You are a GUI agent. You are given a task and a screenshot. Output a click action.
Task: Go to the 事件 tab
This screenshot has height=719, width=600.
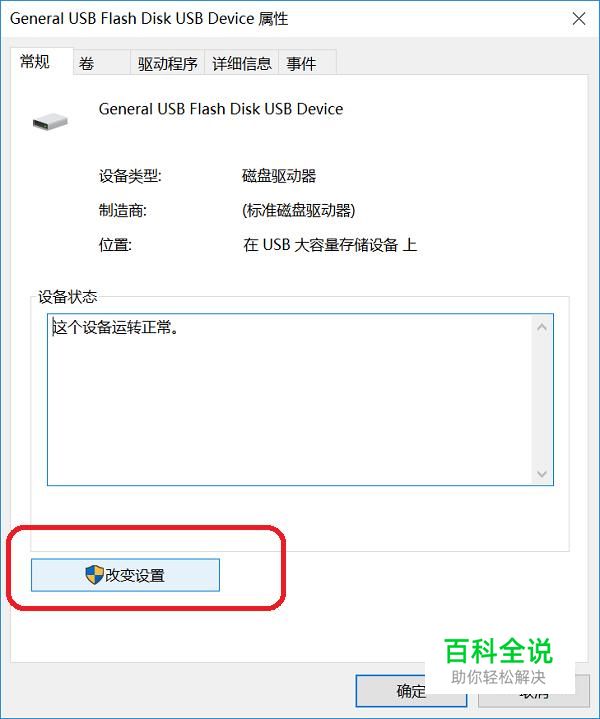307,63
